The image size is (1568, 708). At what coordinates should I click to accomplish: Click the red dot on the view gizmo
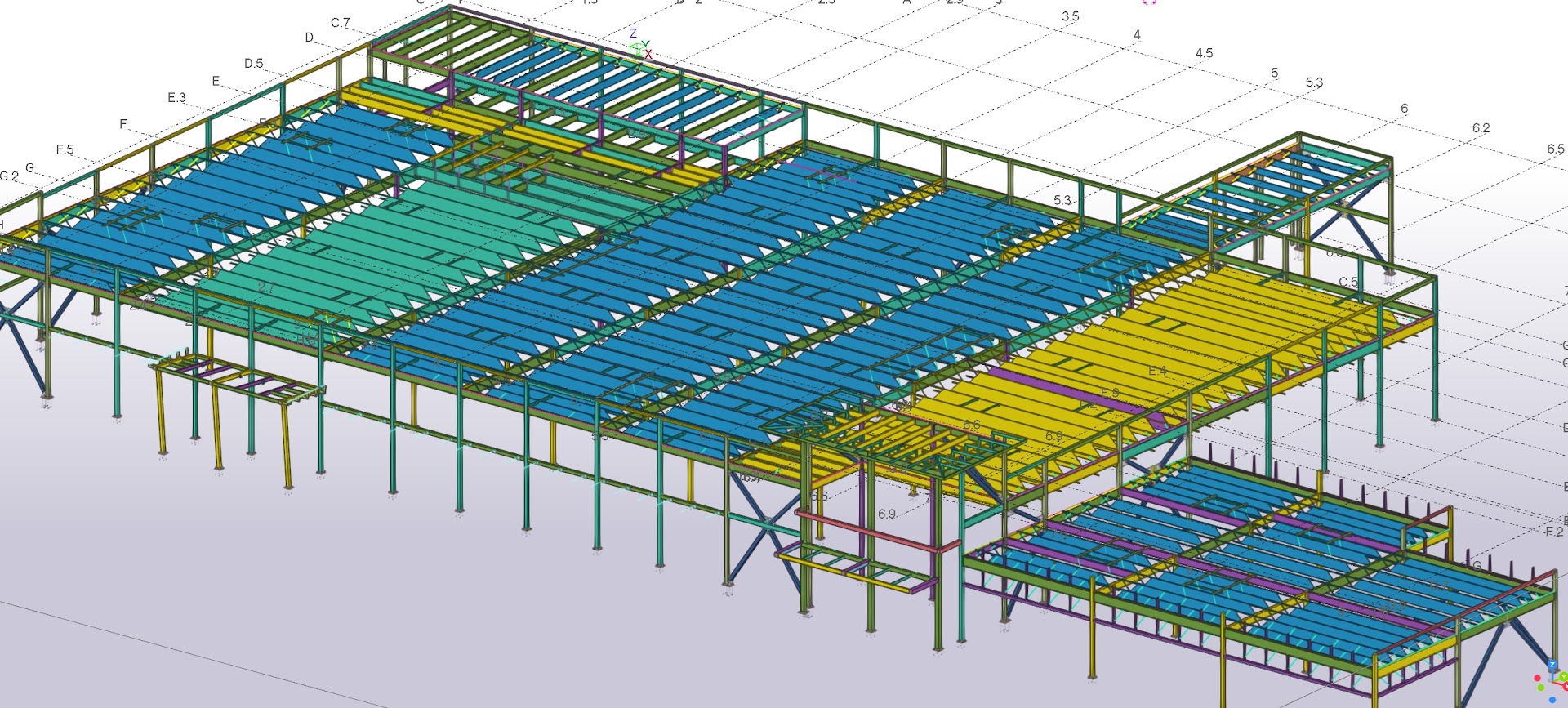(x=1538, y=679)
